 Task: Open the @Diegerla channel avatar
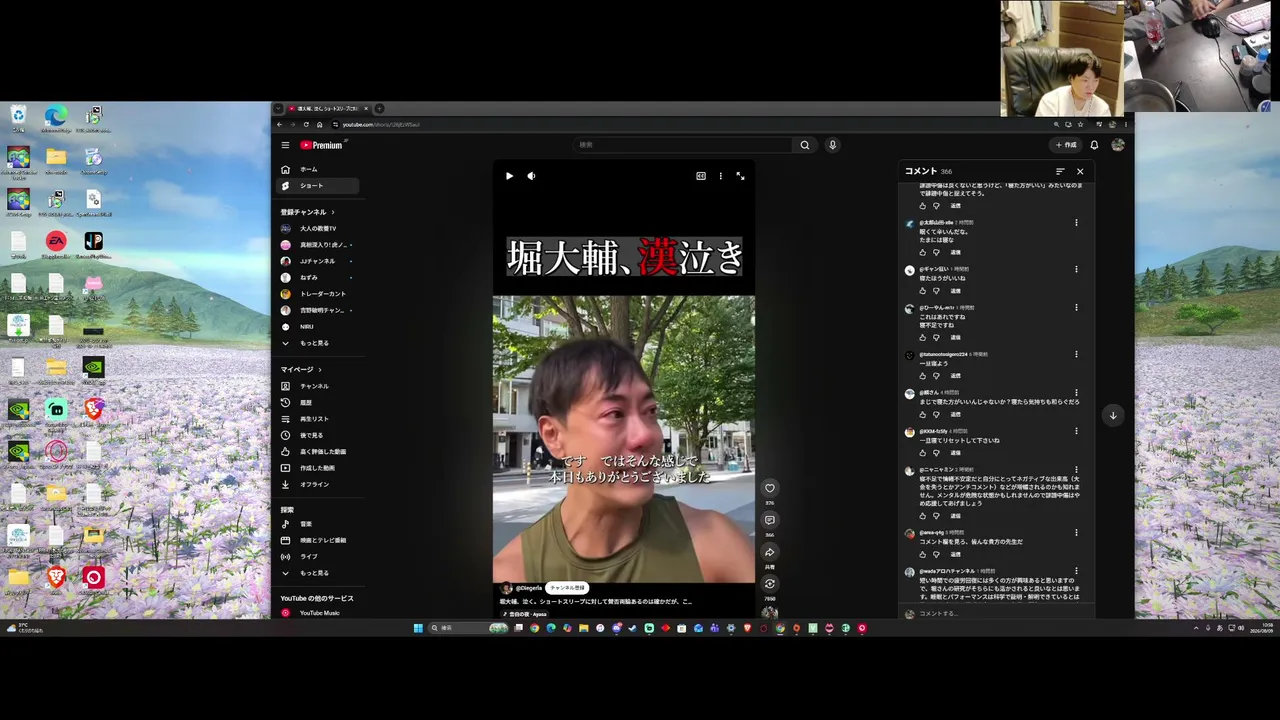[x=506, y=588]
